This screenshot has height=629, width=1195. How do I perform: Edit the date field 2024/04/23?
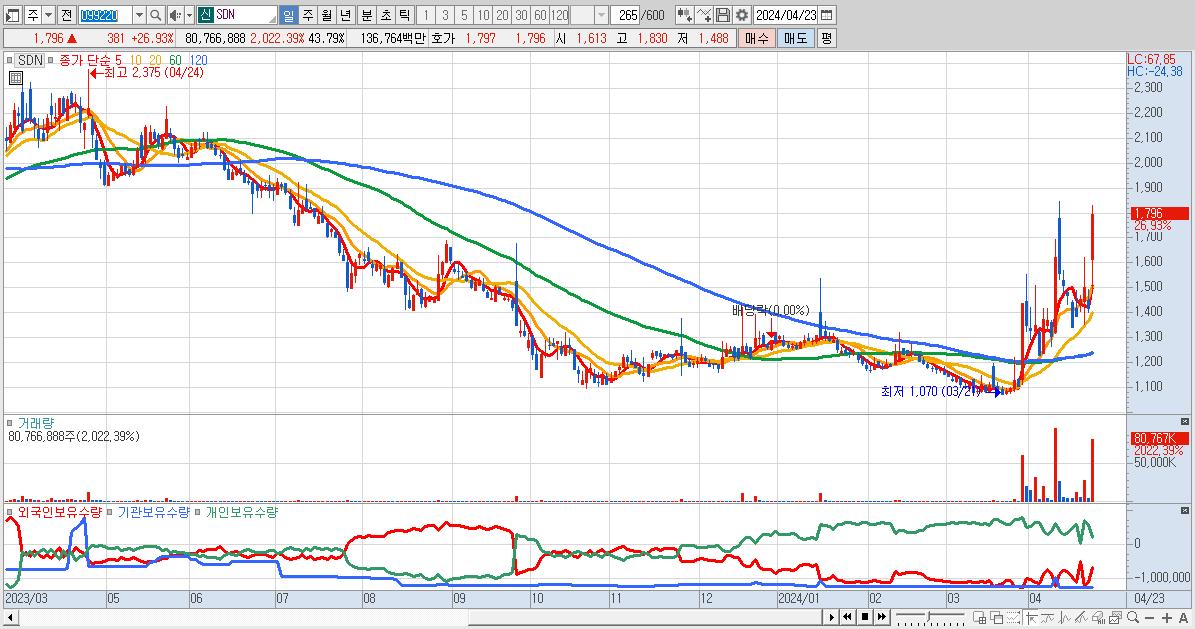786,14
